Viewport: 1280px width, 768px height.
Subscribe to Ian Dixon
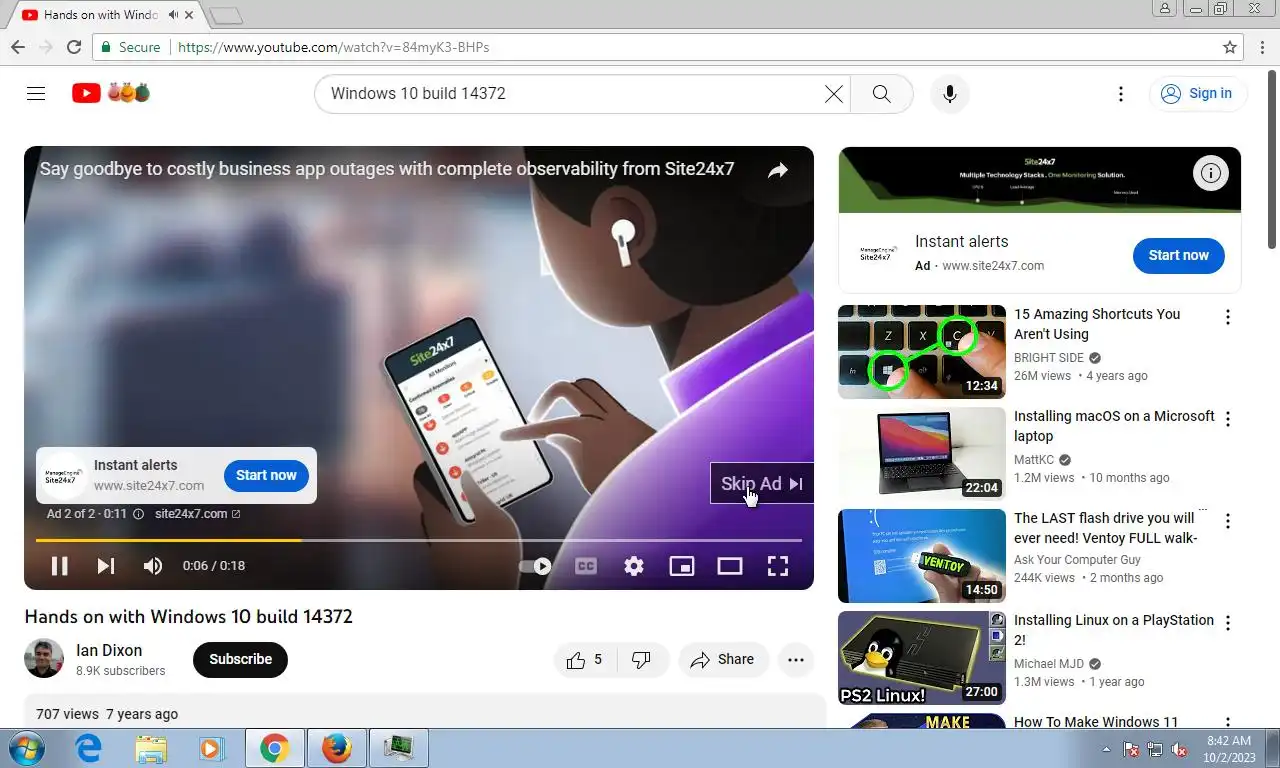tap(240, 659)
